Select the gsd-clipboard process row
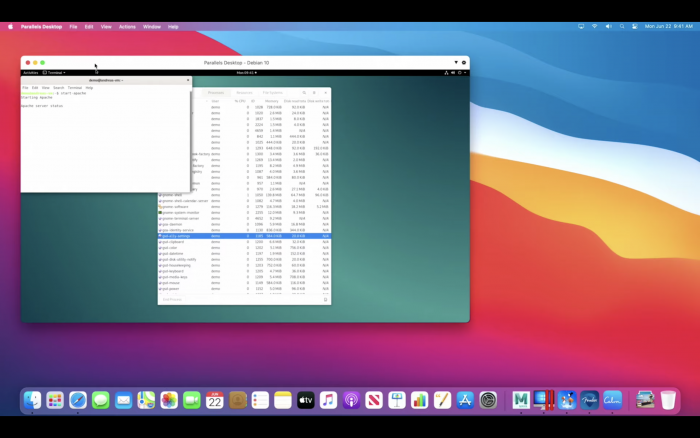 pyautogui.click(x=244, y=242)
